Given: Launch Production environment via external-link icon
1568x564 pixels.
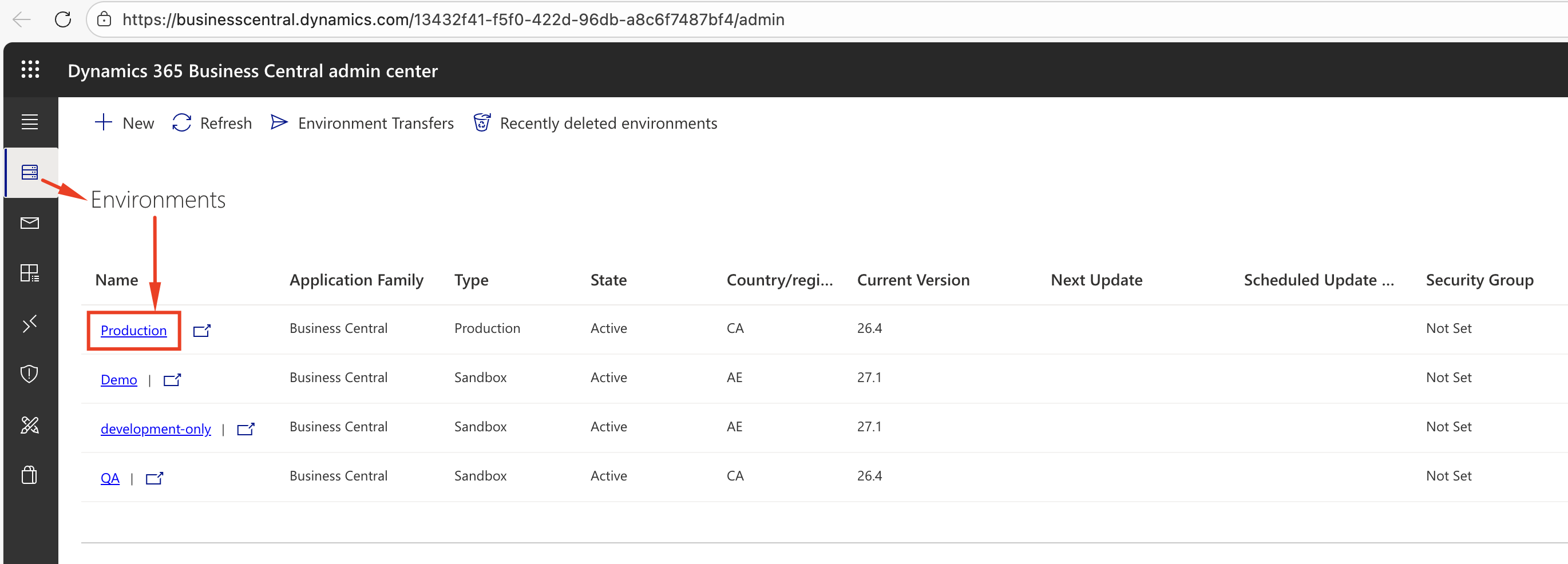Looking at the screenshot, I should pos(201,331).
